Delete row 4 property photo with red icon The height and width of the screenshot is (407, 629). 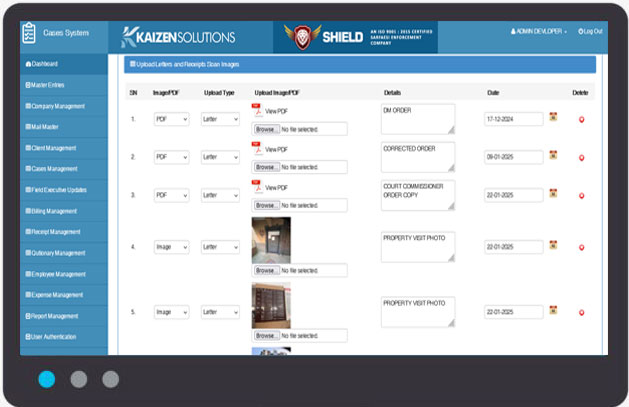(x=581, y=248)
